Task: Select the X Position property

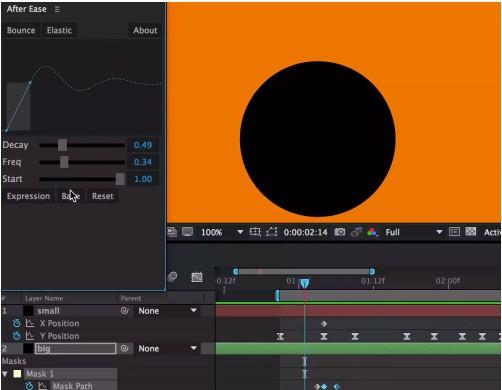Action: tap(59, 323)
